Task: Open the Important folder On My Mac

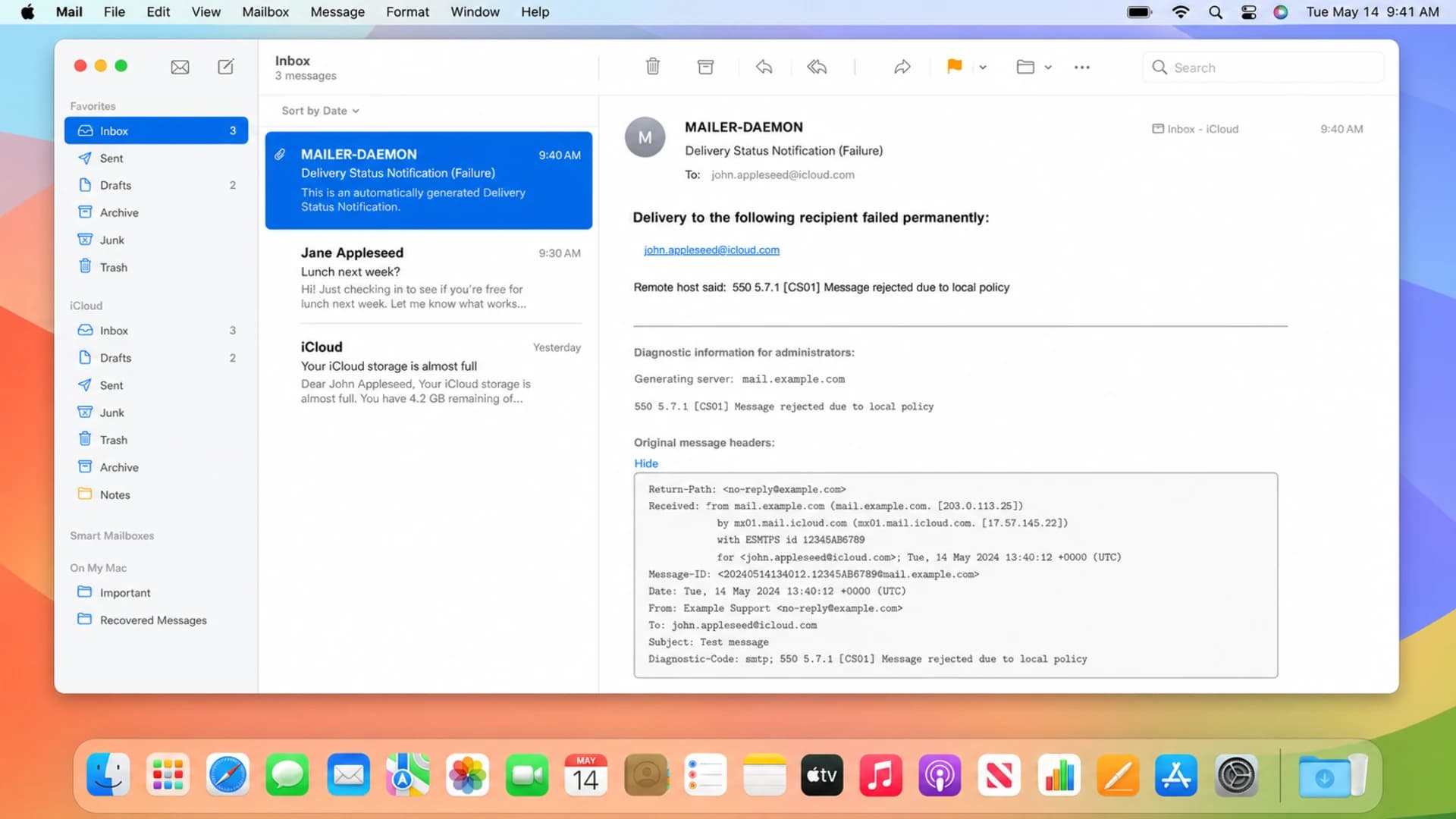Action: (x=156, y=592)
